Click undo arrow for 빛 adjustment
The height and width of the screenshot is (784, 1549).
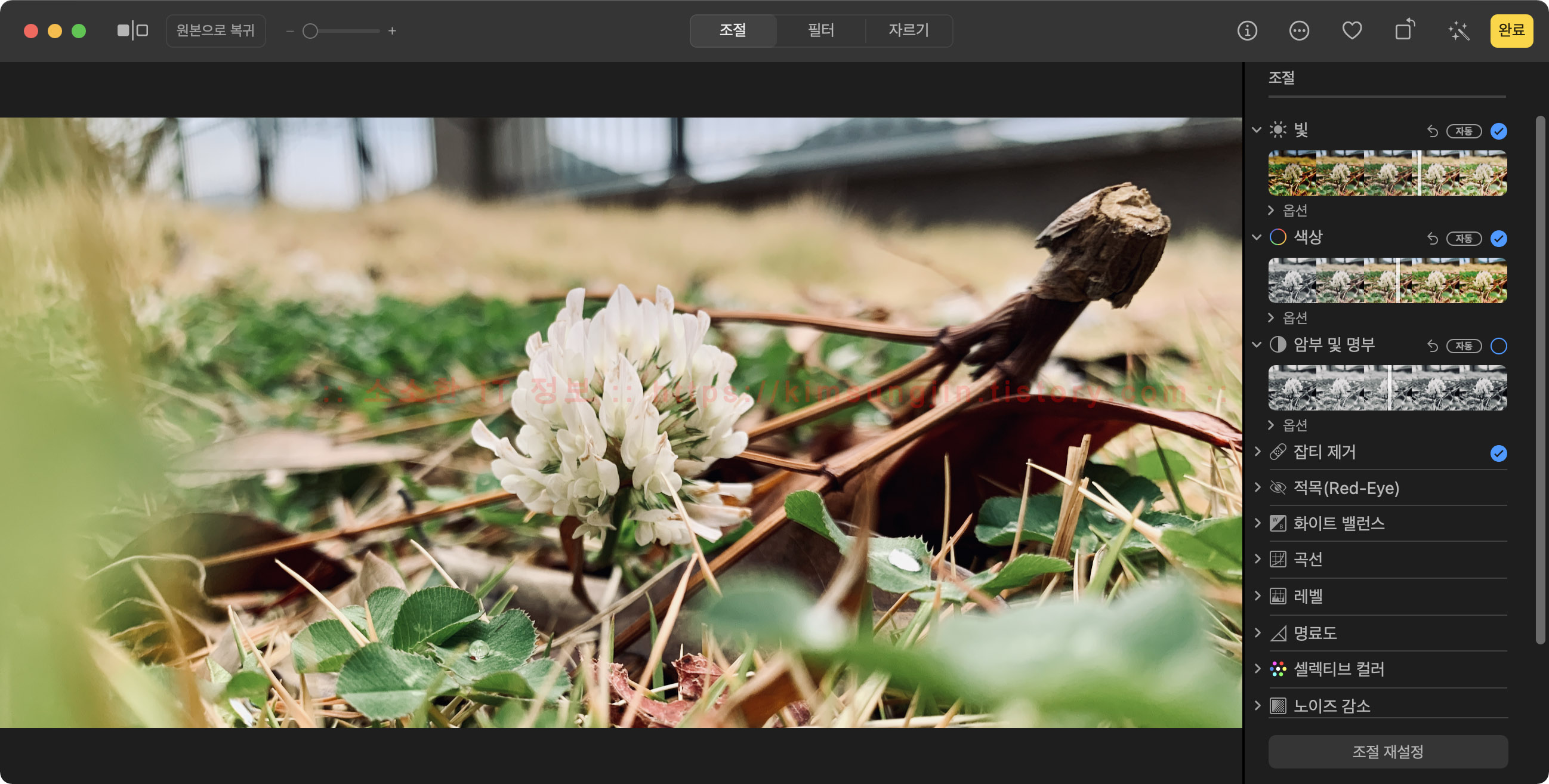click(1432, 131)
